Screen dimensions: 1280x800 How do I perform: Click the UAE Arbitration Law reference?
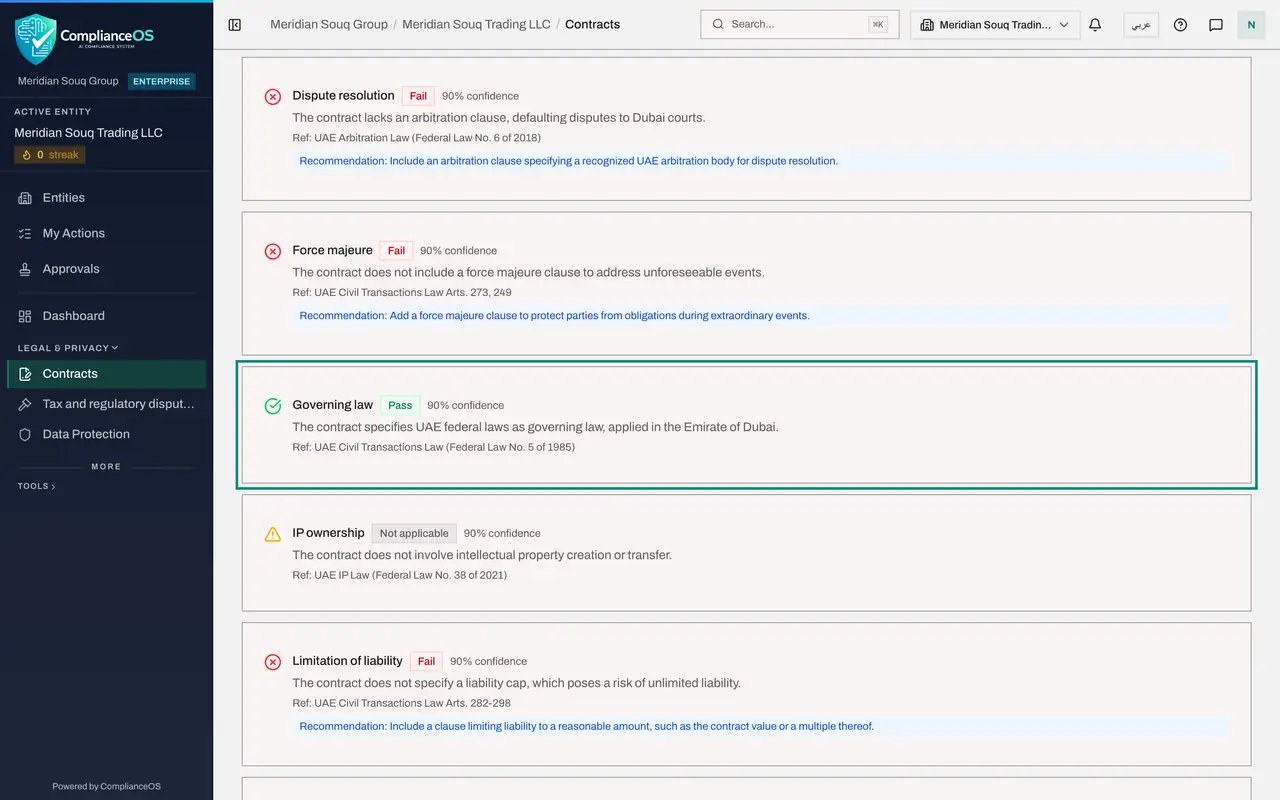(x=416, y=138)
